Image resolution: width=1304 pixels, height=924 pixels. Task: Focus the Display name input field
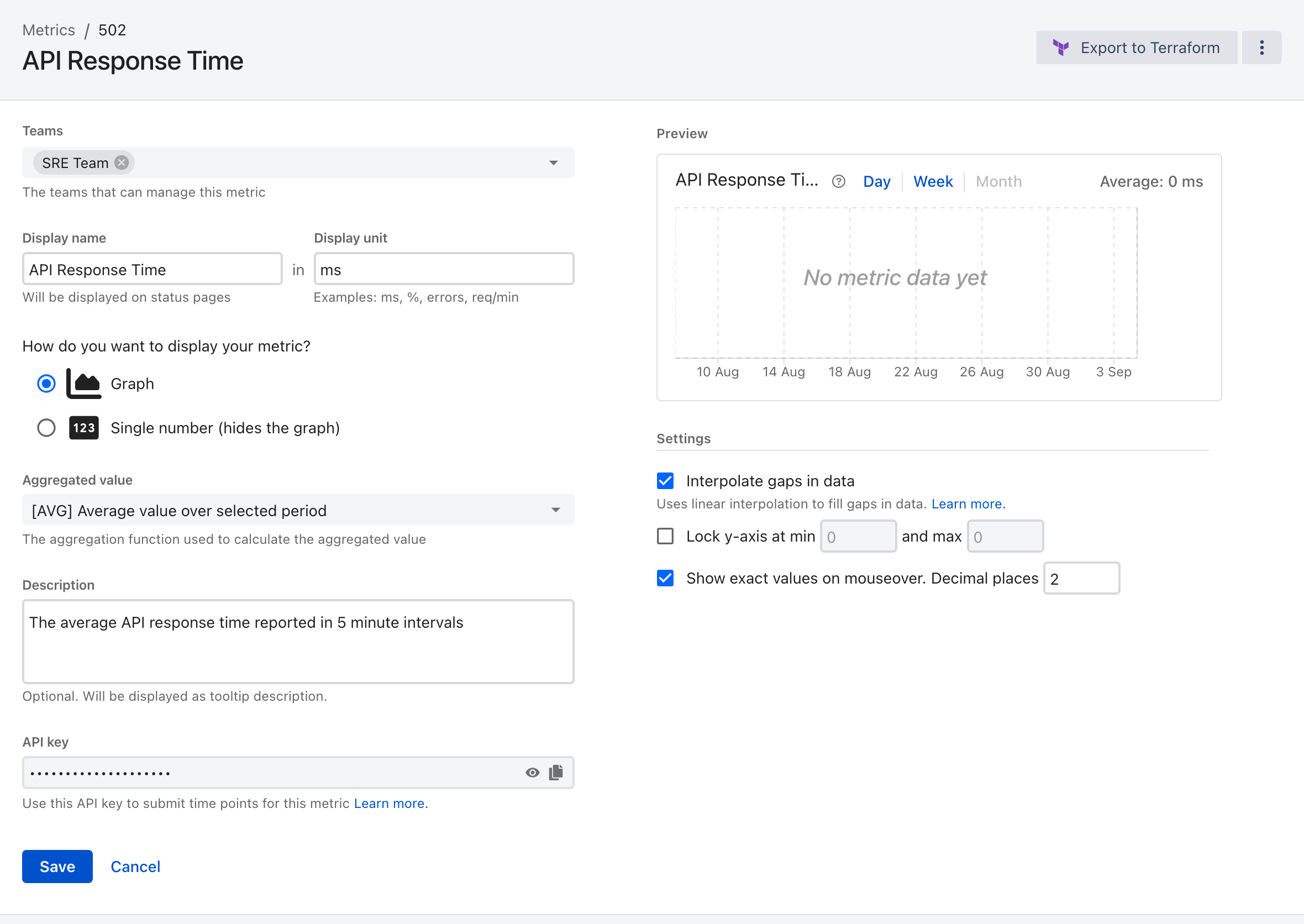coord(153,269)
